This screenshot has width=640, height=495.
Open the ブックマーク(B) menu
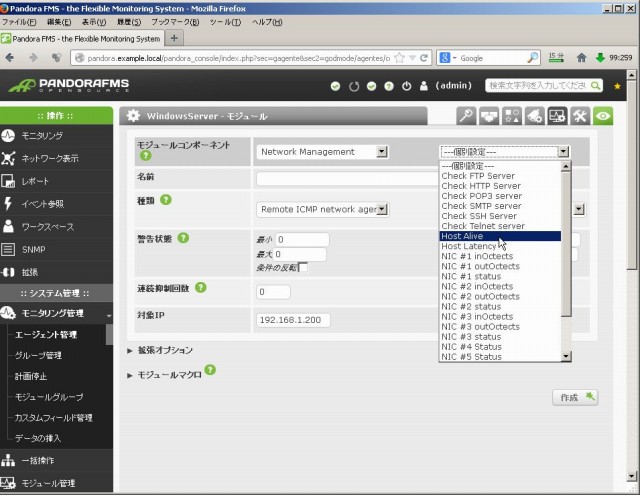(175, 22)
